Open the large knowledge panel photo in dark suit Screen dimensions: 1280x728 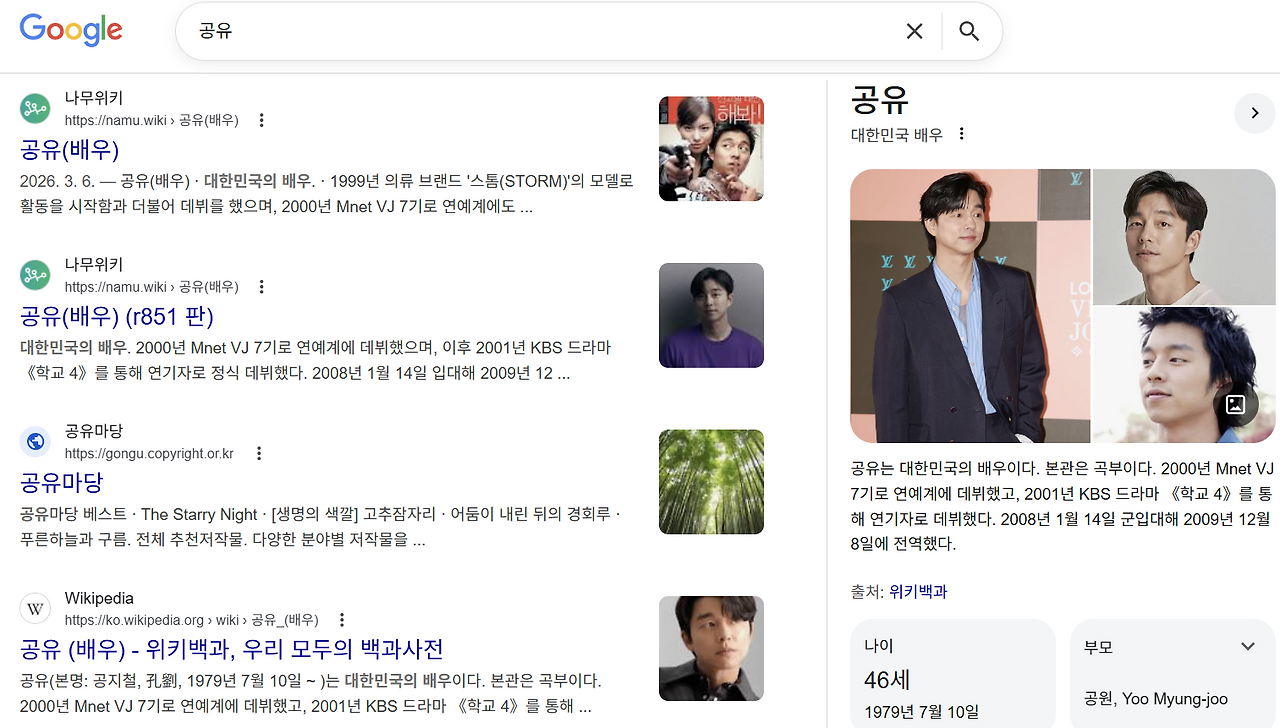(970, 306)
